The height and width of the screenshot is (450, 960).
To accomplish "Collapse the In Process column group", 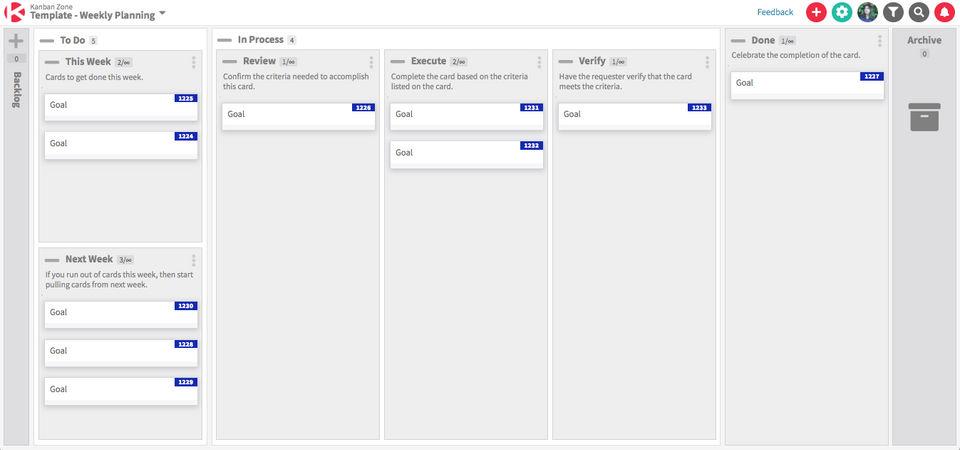I will [x=224, y=41].
